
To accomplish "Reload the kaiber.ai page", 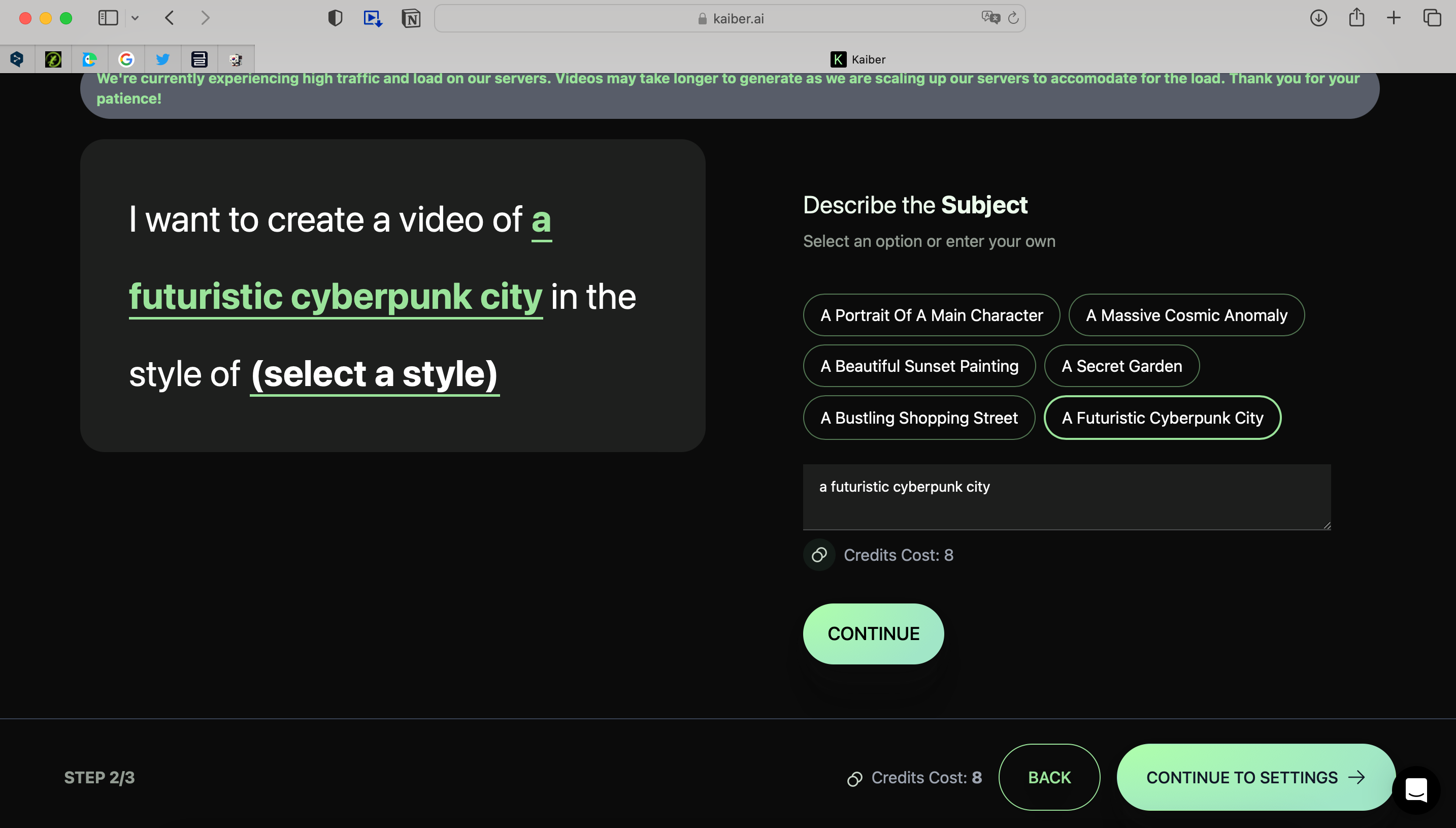I will pyautogui.click(x=1013, y=18).
